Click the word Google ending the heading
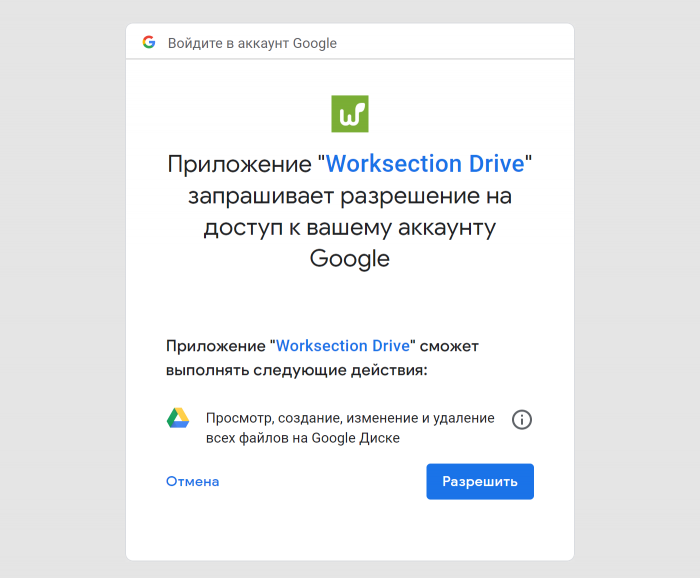Viewport: 700px width, 578px height. (350, 259)
